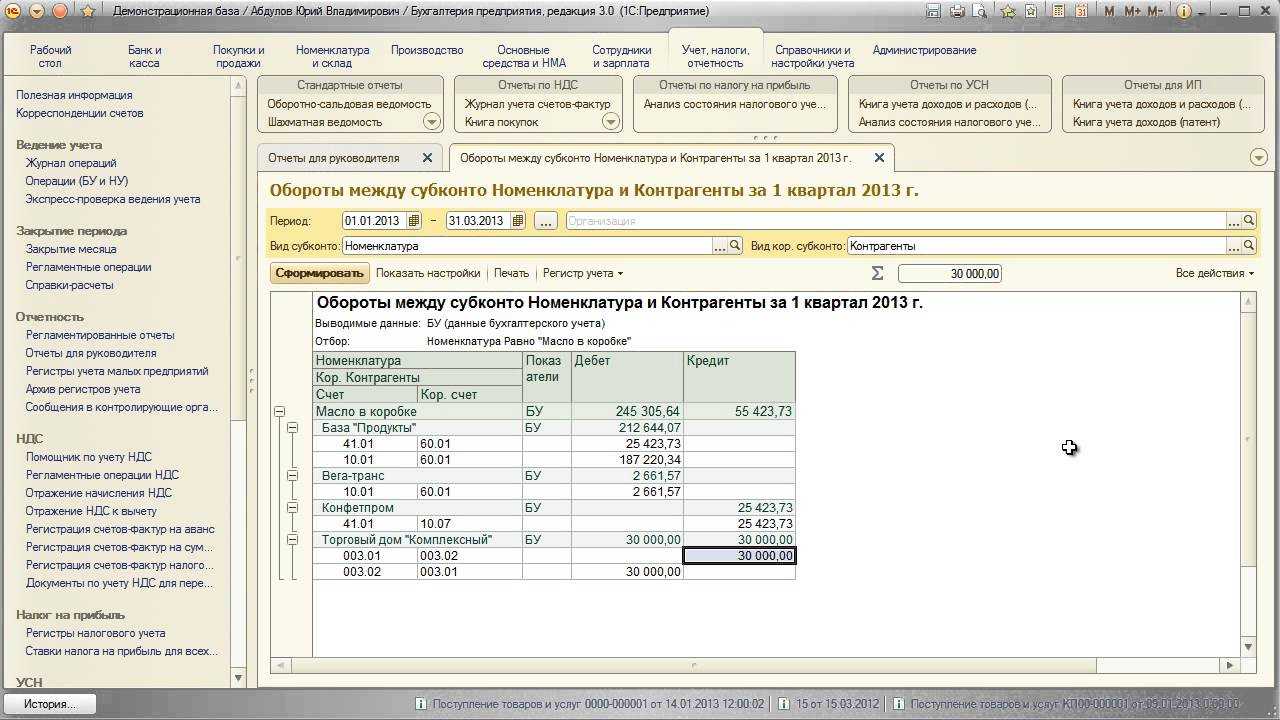This screenshot has height=720, width=1280.
Task: Click the report's vertical scrollbar
Action: pyautogui.click(x=1248, y=475)
